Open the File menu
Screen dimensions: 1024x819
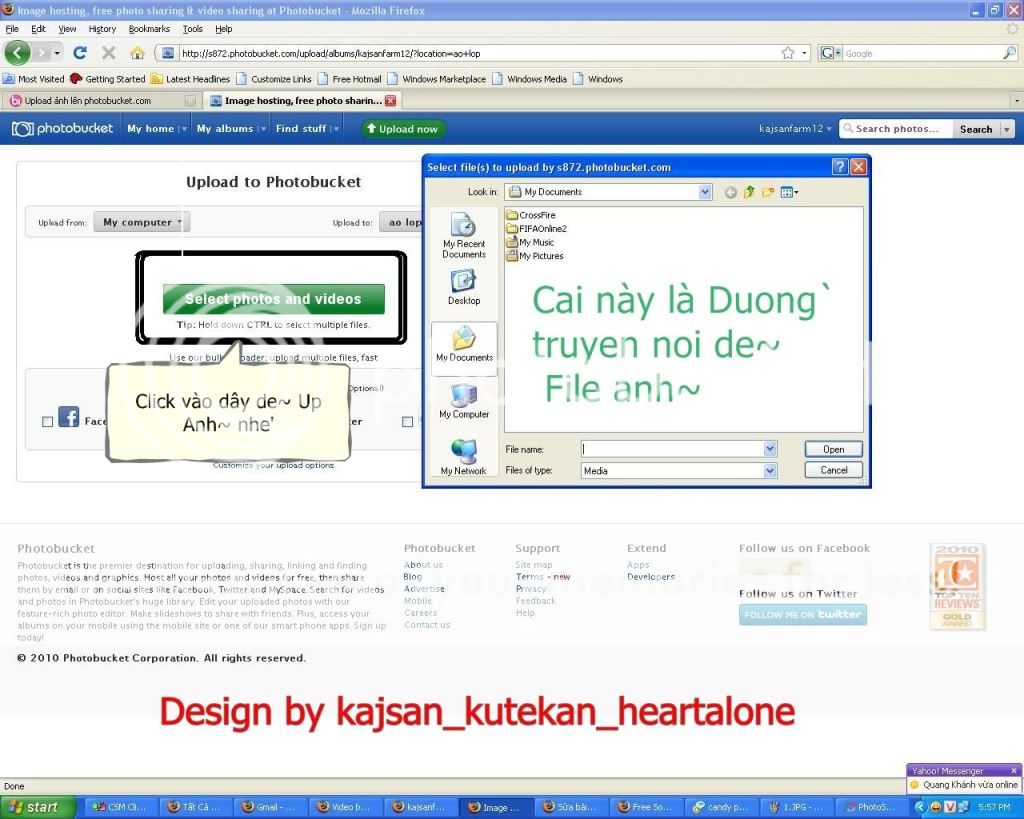click(12, 29)
